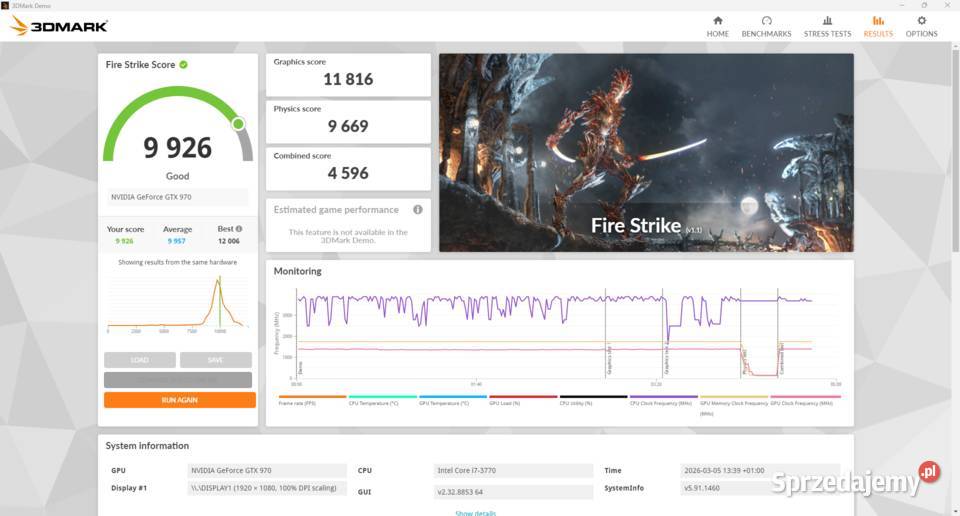Go to the Home tab icon
Image resolution: width=960 pixels, height=516 pixels.
click(717, 21)
